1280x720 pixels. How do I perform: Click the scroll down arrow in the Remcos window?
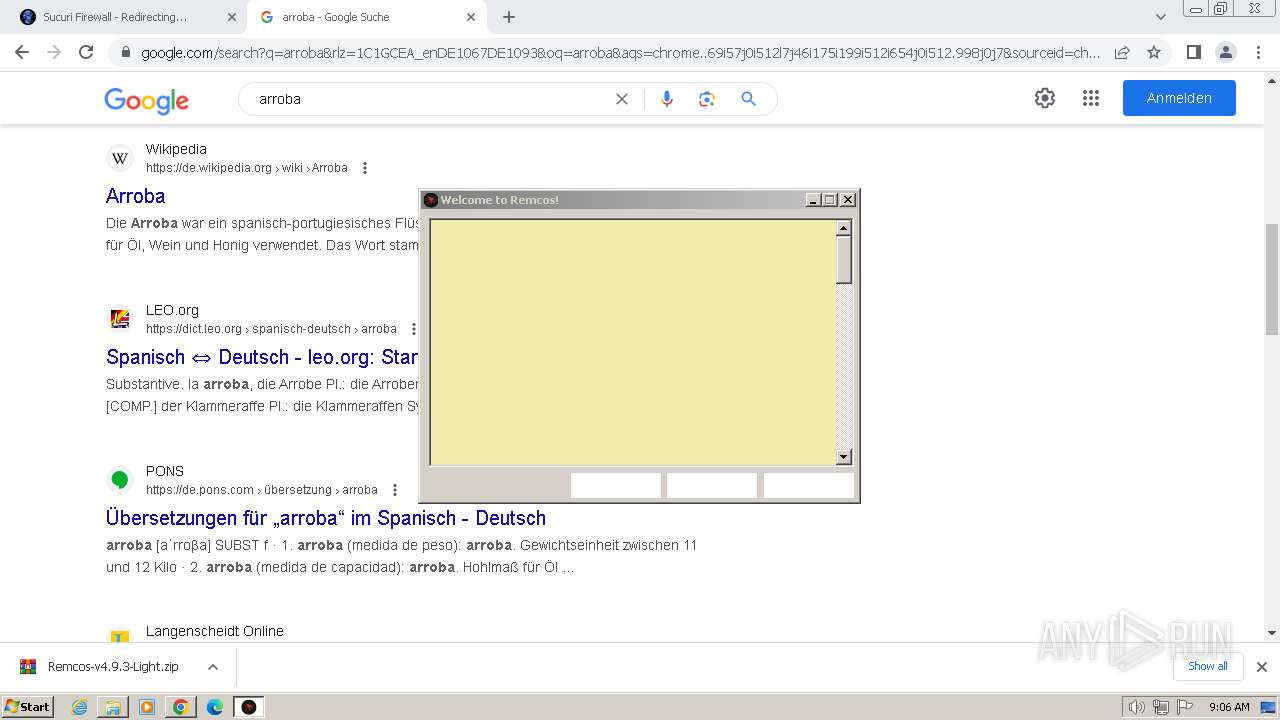tap(844, 457)
